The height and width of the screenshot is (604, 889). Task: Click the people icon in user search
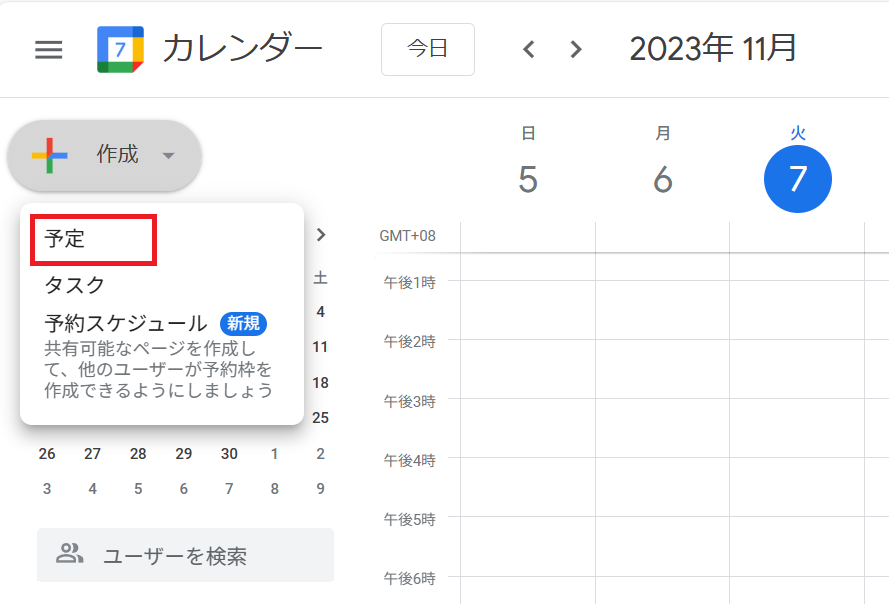[69, 555]
